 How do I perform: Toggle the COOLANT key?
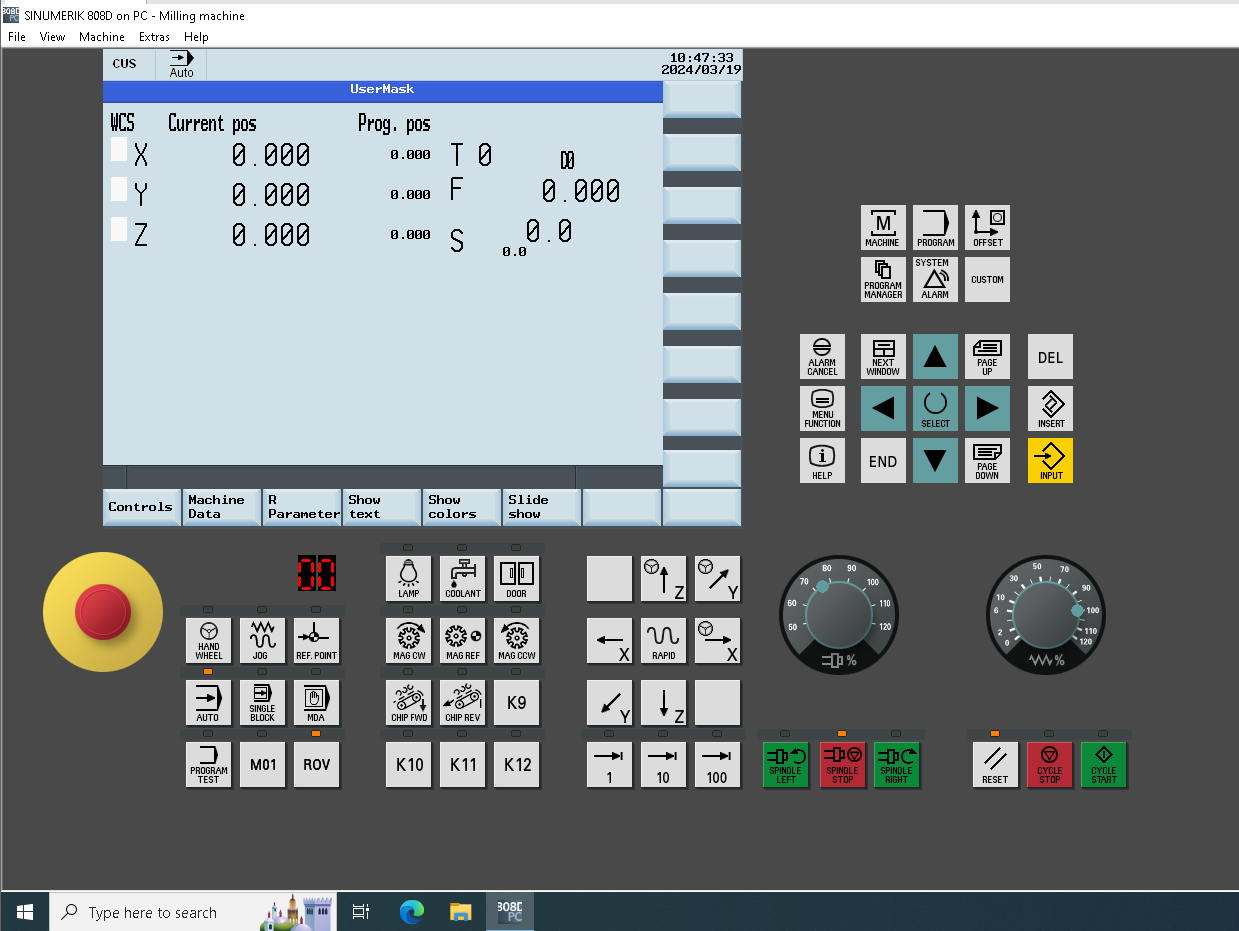tap(462, 579)
